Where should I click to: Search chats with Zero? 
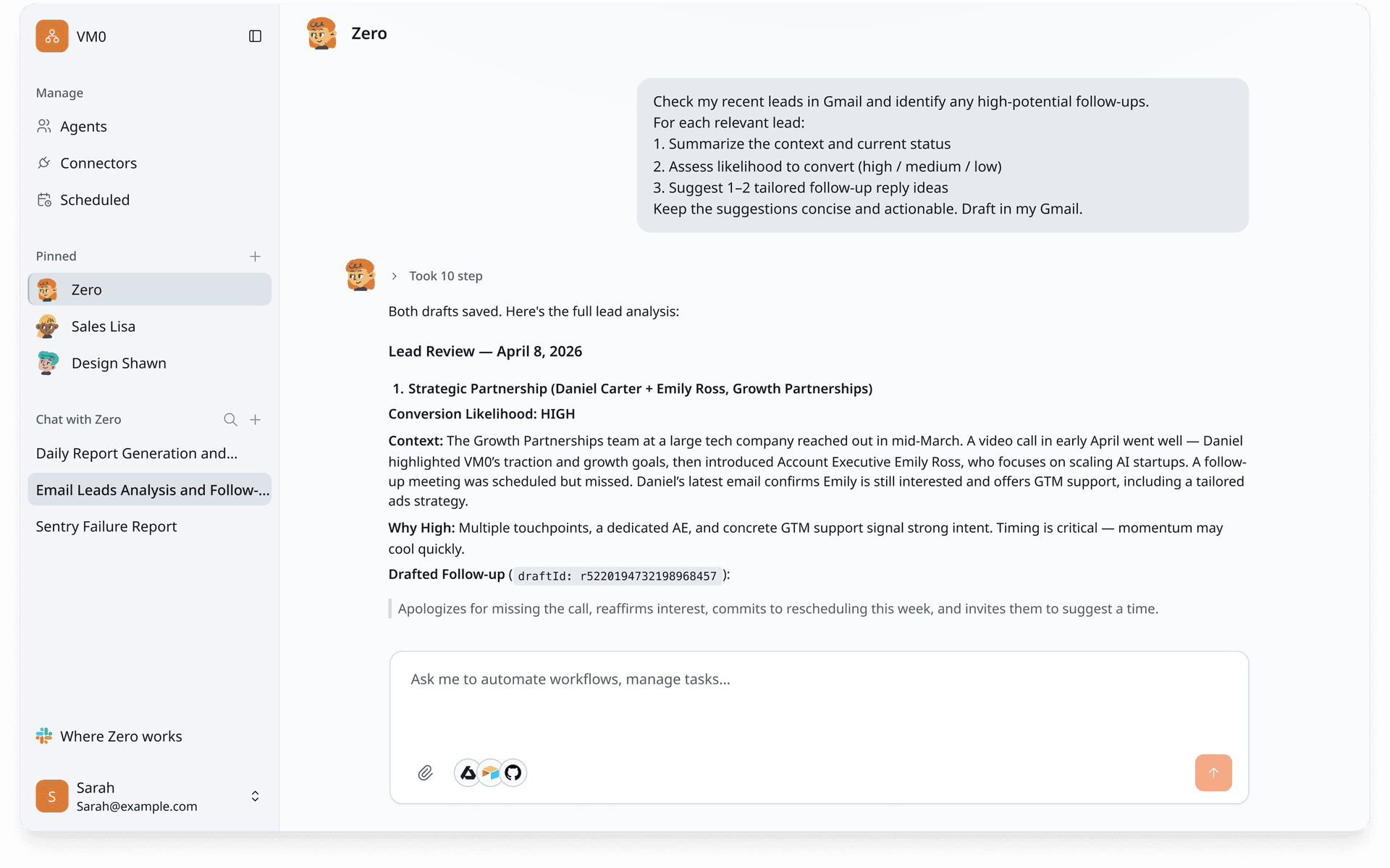click(230, 420)
